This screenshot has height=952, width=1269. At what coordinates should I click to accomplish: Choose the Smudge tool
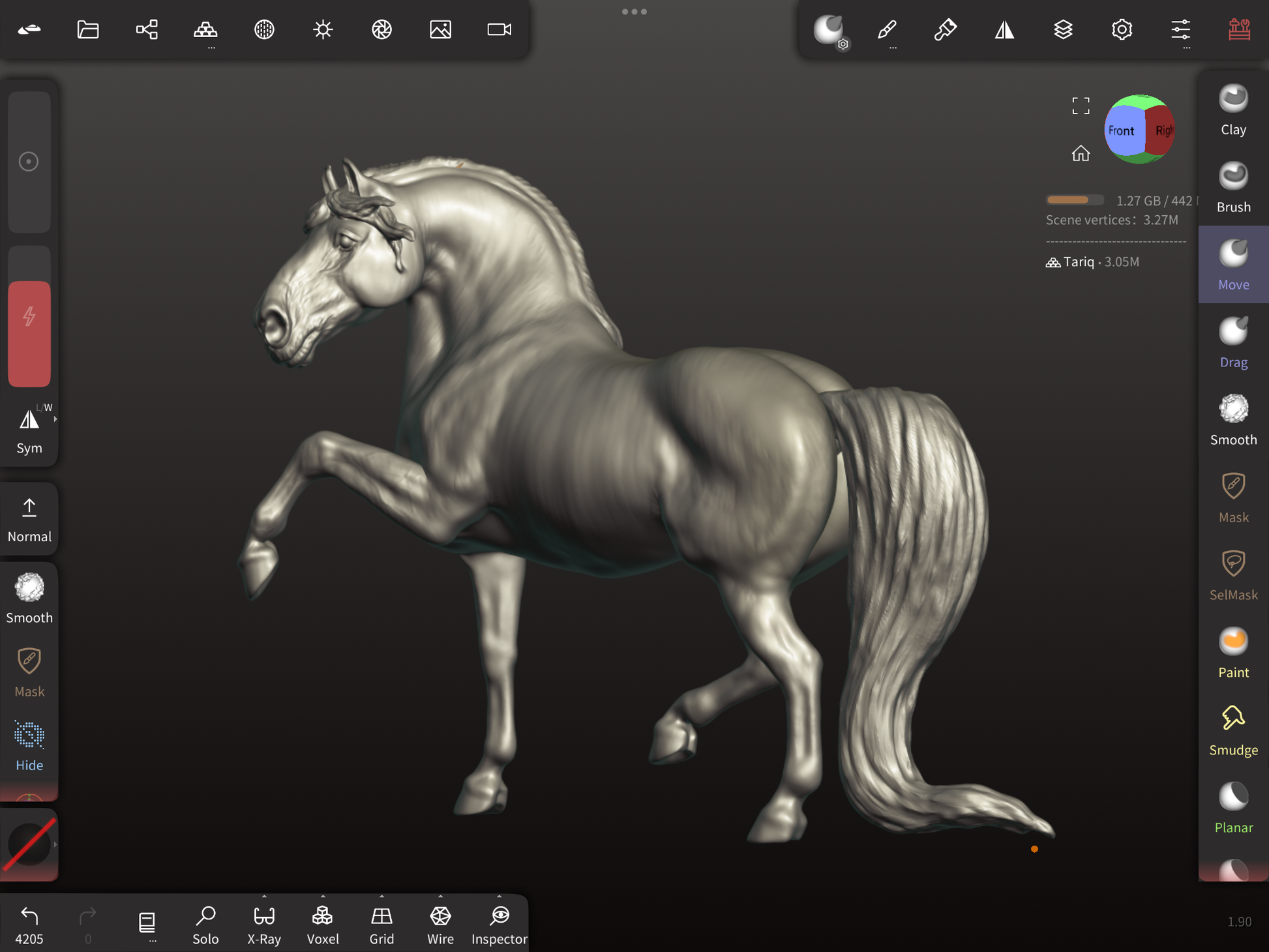tap(1232, 731)
